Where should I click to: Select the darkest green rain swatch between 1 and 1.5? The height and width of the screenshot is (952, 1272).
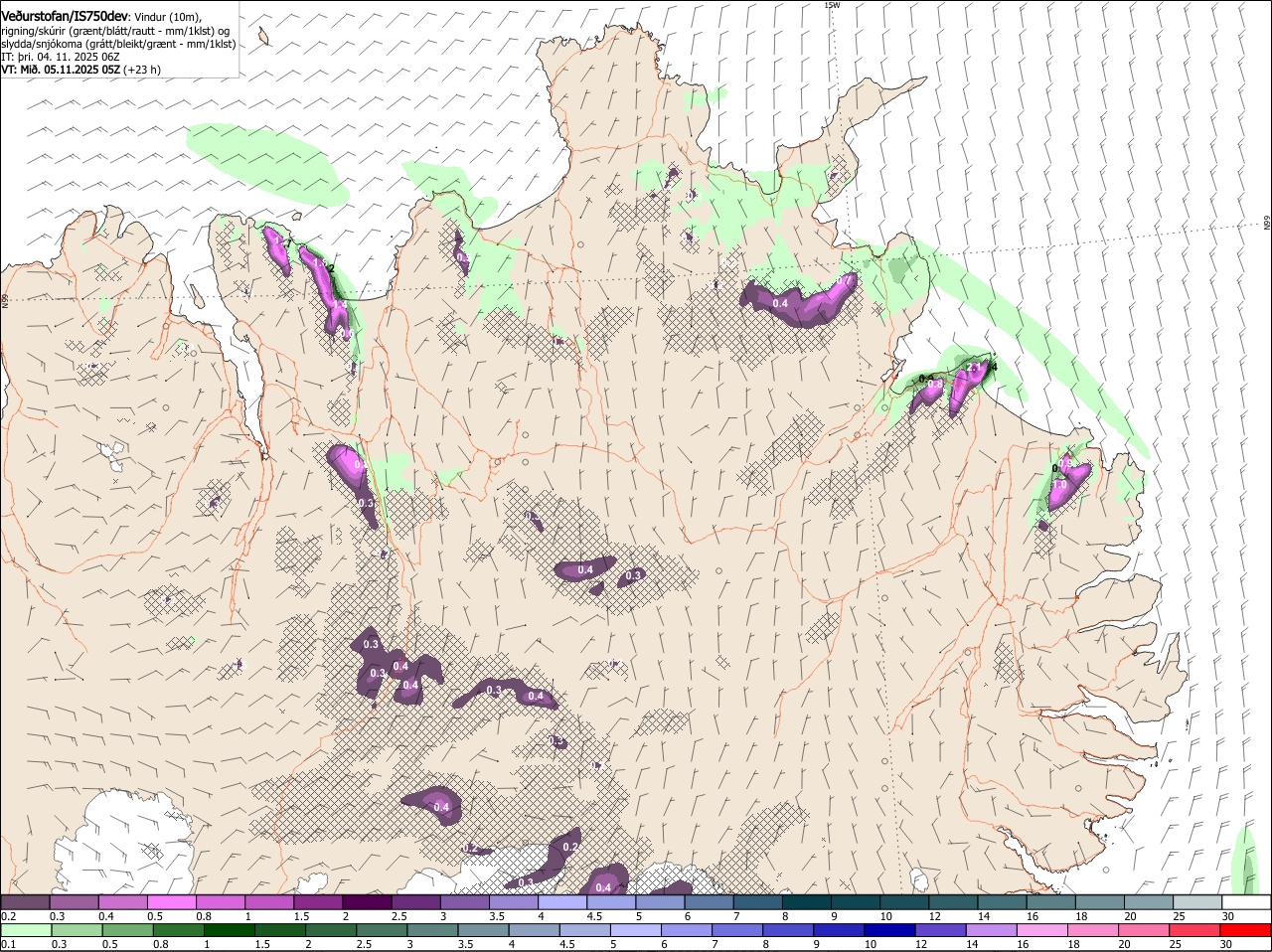pyautogui.click(x=229, y=930)
